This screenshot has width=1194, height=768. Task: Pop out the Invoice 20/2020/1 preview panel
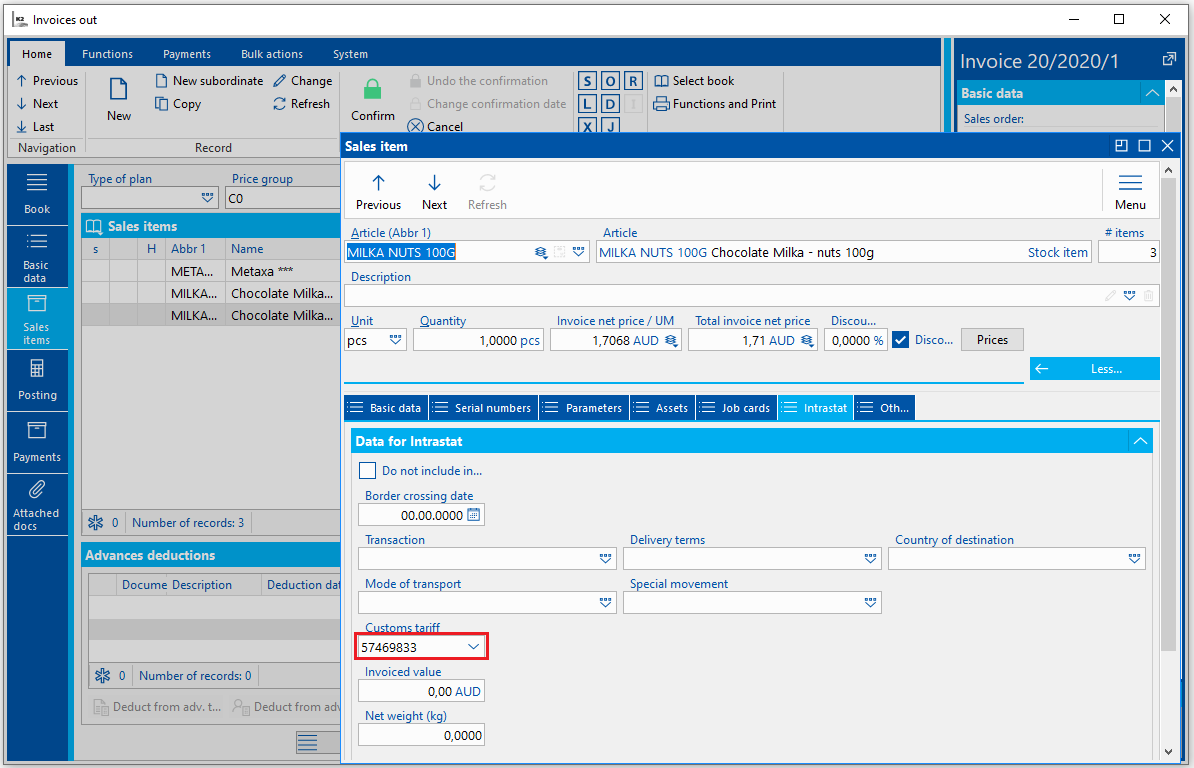(x=1169, y=59)
